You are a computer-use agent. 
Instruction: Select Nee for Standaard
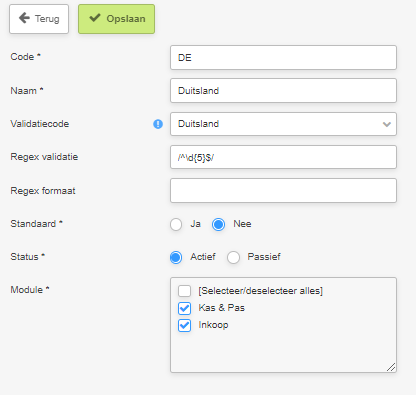pos(219,224)
